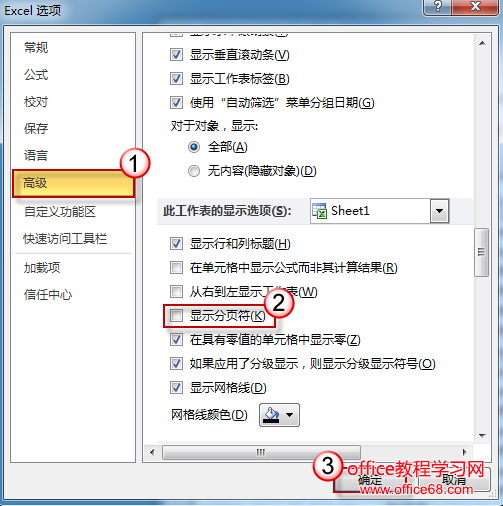This screenshot has width=503, height=506.
Task: Select the 无内容(隐藏对象) radio button
Action: tap(194, 171)
